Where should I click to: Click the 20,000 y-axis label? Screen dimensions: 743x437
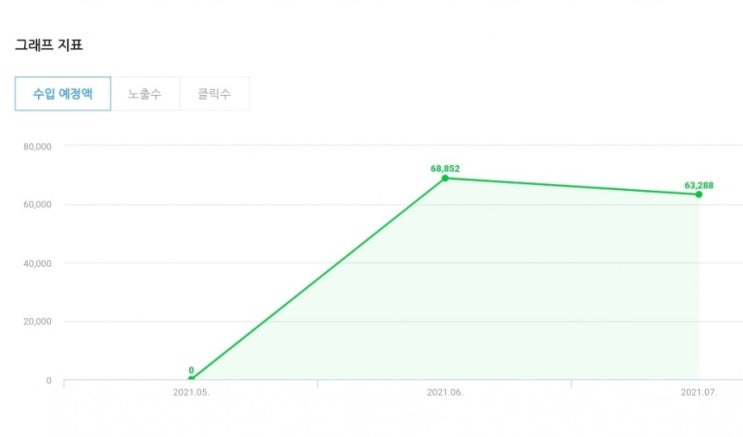click(x=38, y=322)
